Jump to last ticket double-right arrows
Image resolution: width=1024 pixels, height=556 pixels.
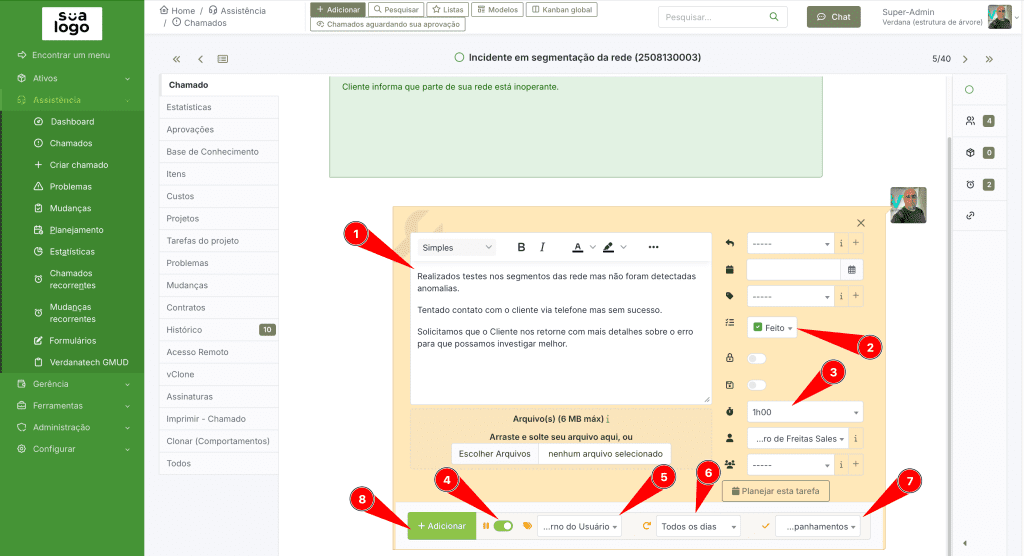989,59
